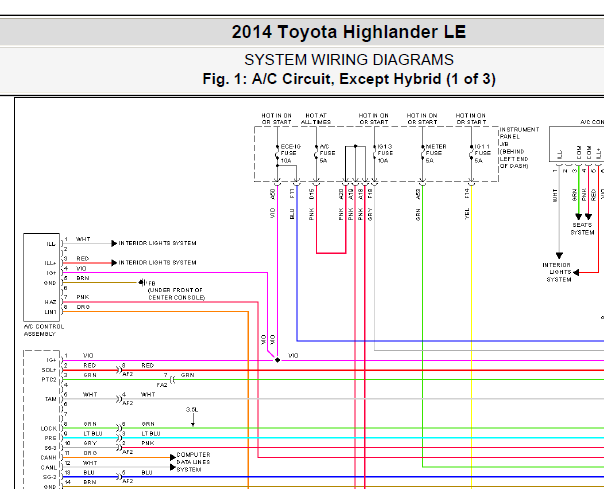The height and width of the screenshot is (489, 604).
Task: Click the "HOT AT ALL TIMES" label
Action: [x=316, y=119]
